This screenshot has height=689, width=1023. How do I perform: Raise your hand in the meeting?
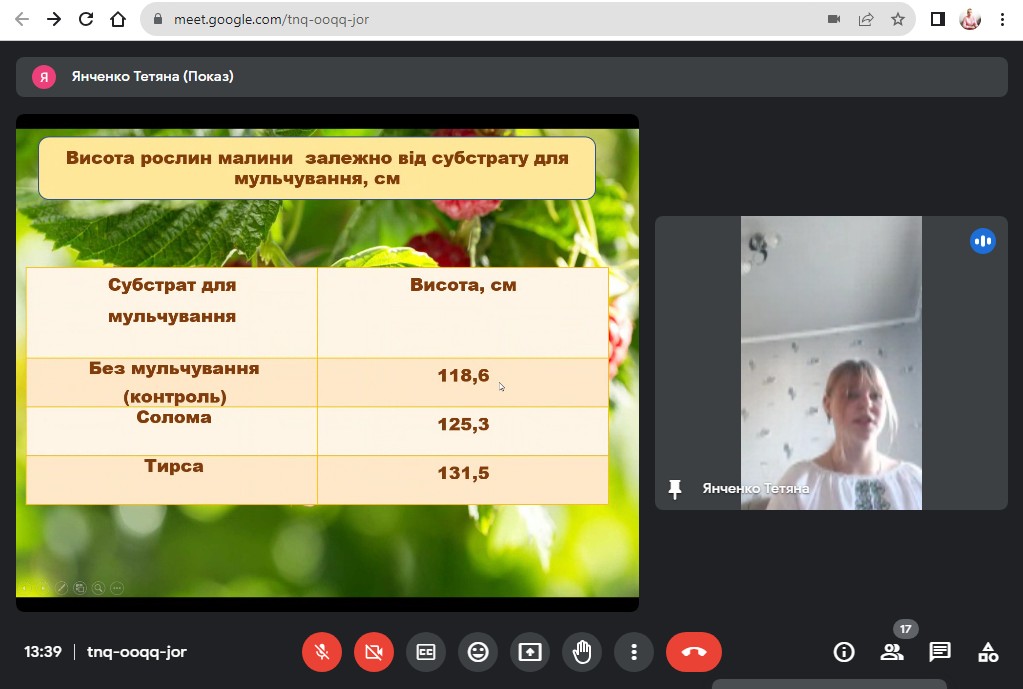click(582, 652)
